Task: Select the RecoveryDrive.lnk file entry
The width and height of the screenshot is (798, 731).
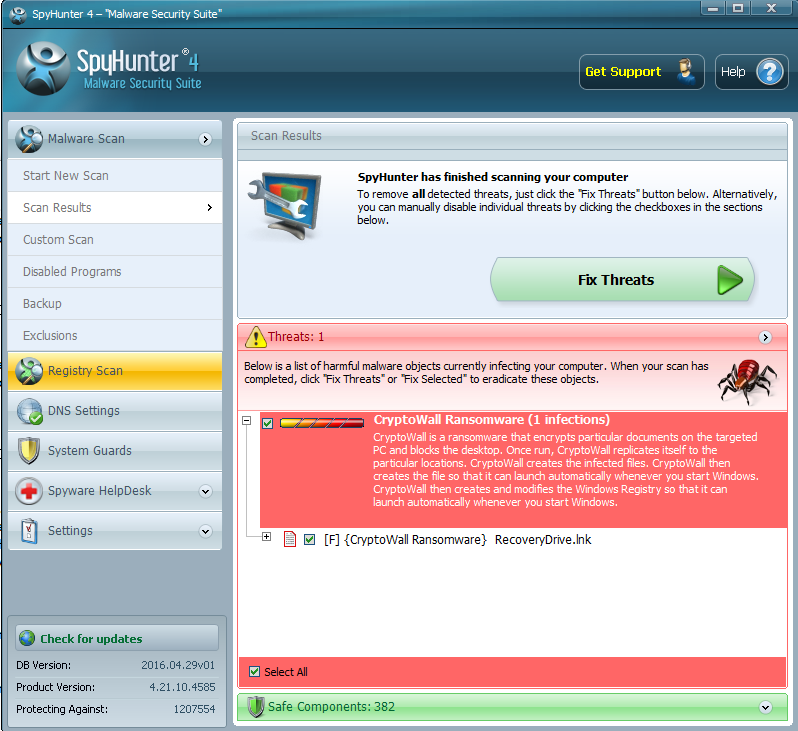Action: [x=458, y=540]
